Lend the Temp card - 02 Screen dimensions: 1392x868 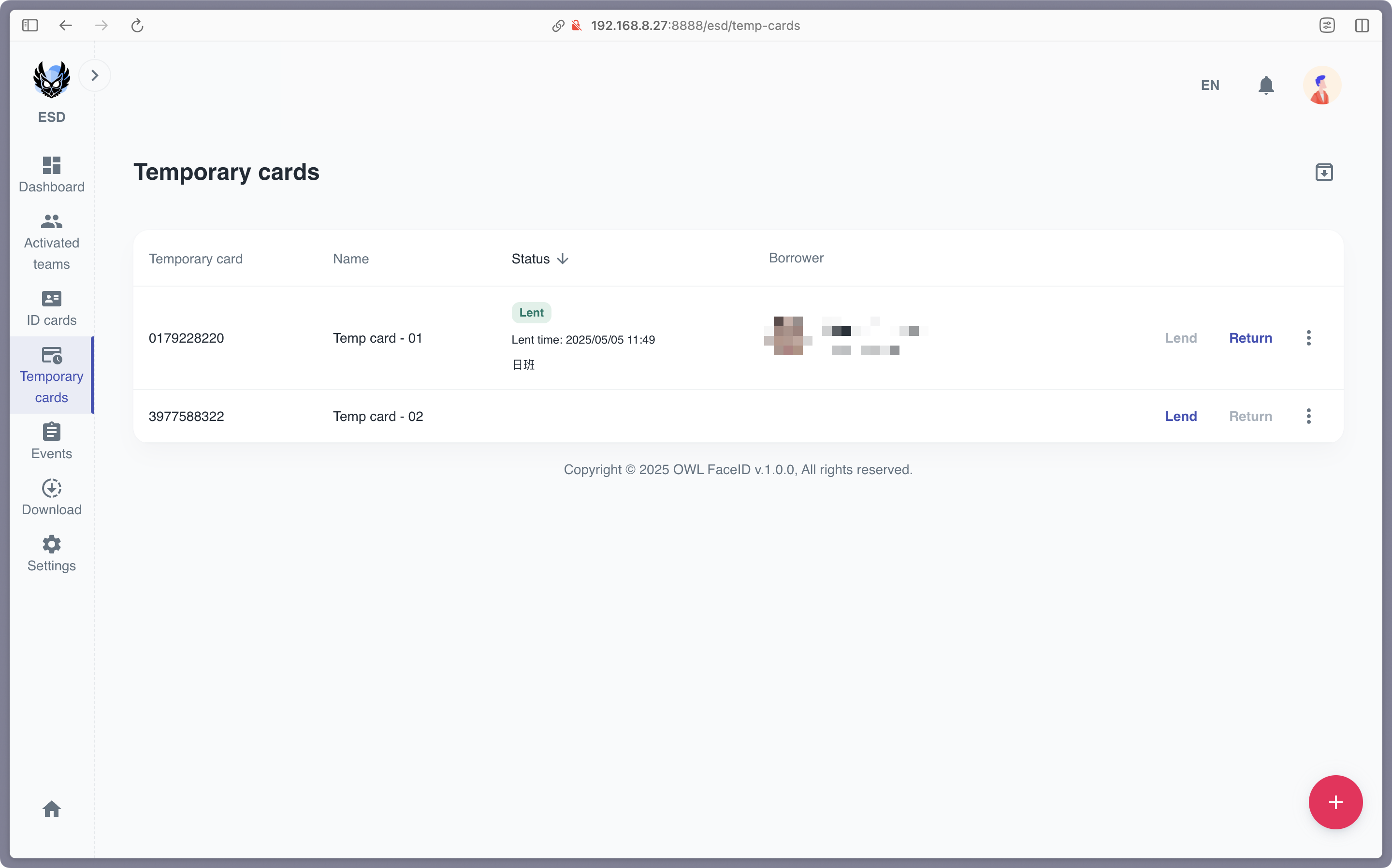click(x=1180, y=416)
